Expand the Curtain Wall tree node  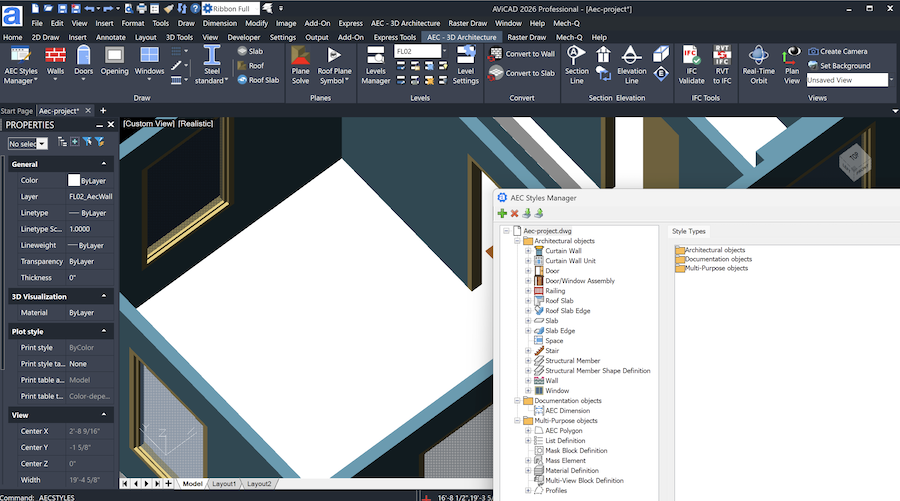(x=528, y=251)
